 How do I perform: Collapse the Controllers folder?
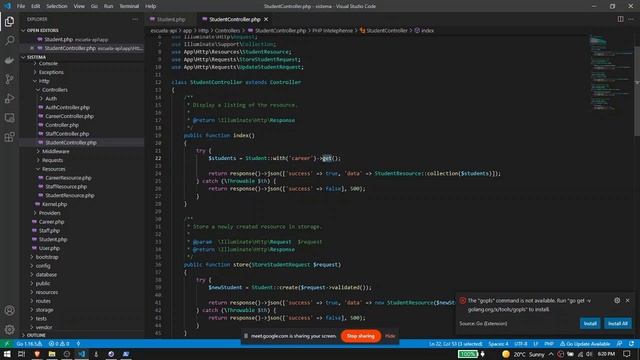click(55, 90)
